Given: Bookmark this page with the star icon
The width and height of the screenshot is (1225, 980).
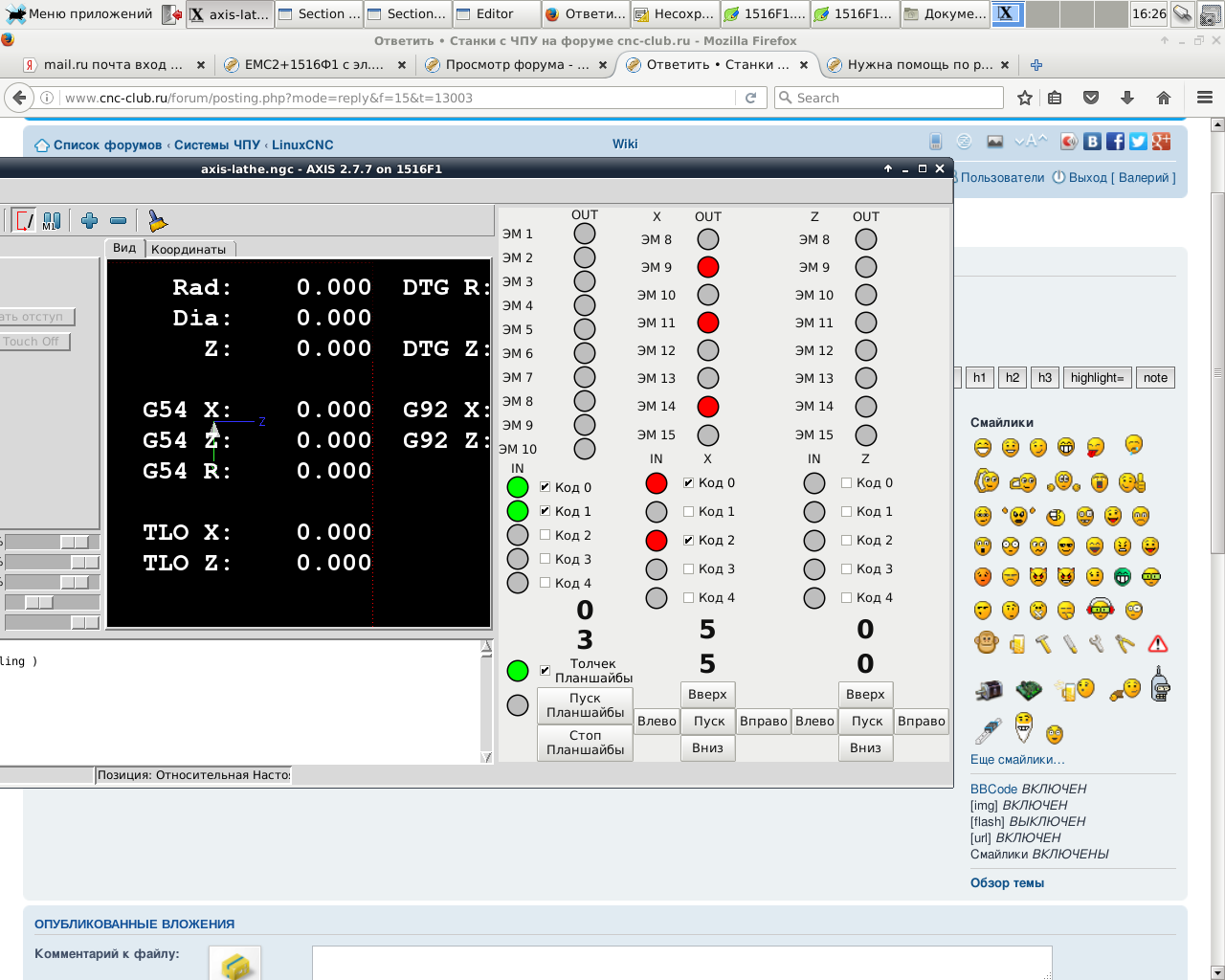Looking at the screenshot, I should pos(1025,98).
